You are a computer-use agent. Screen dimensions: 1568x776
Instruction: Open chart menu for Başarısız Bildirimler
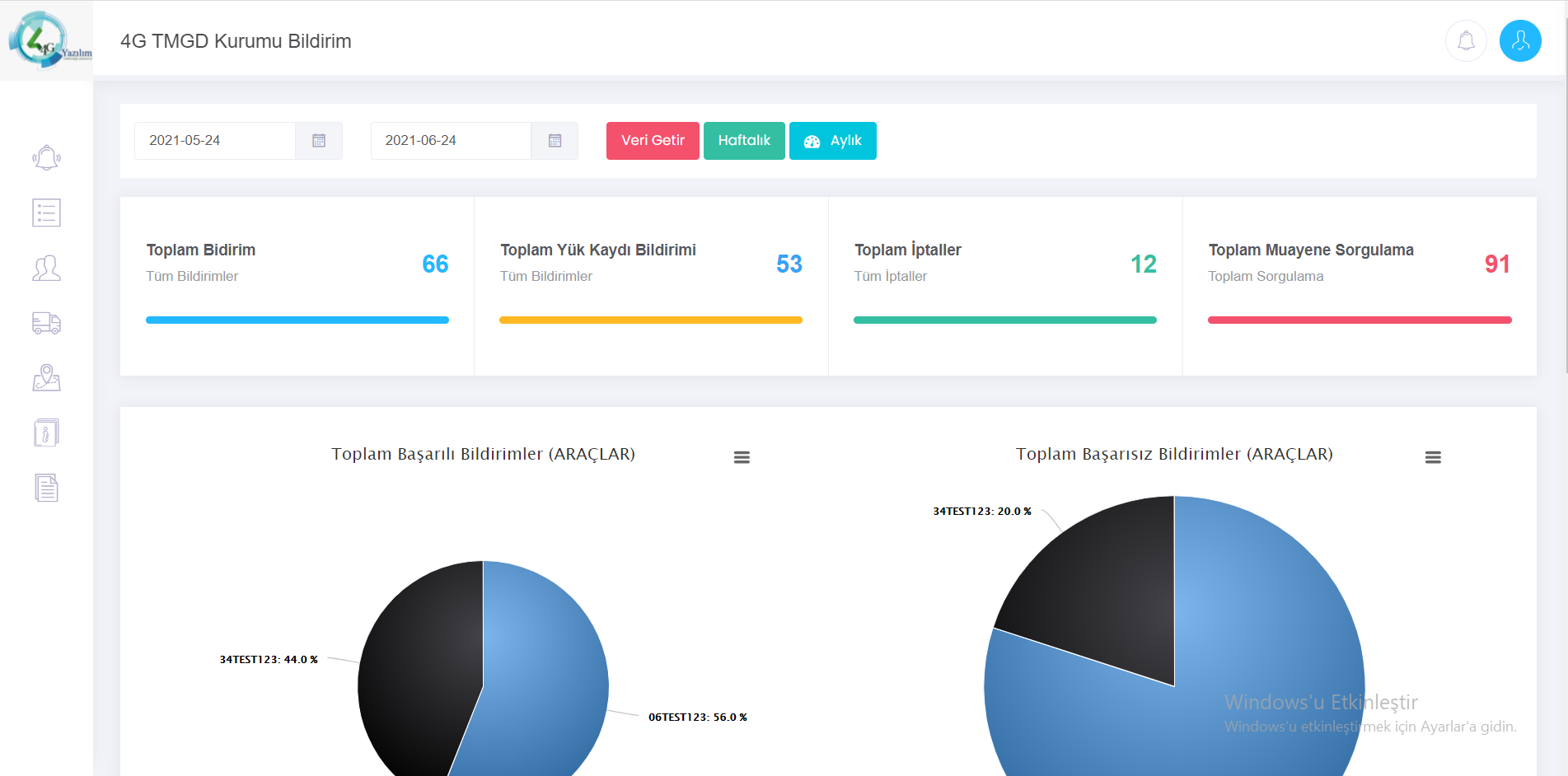pyautogui.click(x=1433, y=457)
